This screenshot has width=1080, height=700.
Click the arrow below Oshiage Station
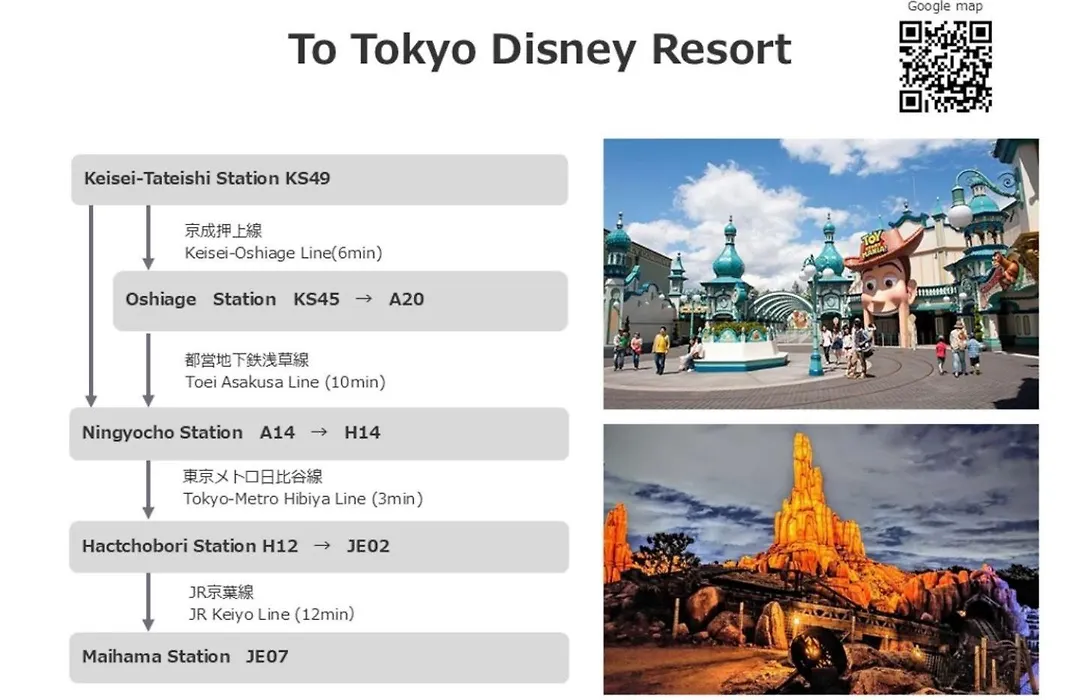click(148, 369)
